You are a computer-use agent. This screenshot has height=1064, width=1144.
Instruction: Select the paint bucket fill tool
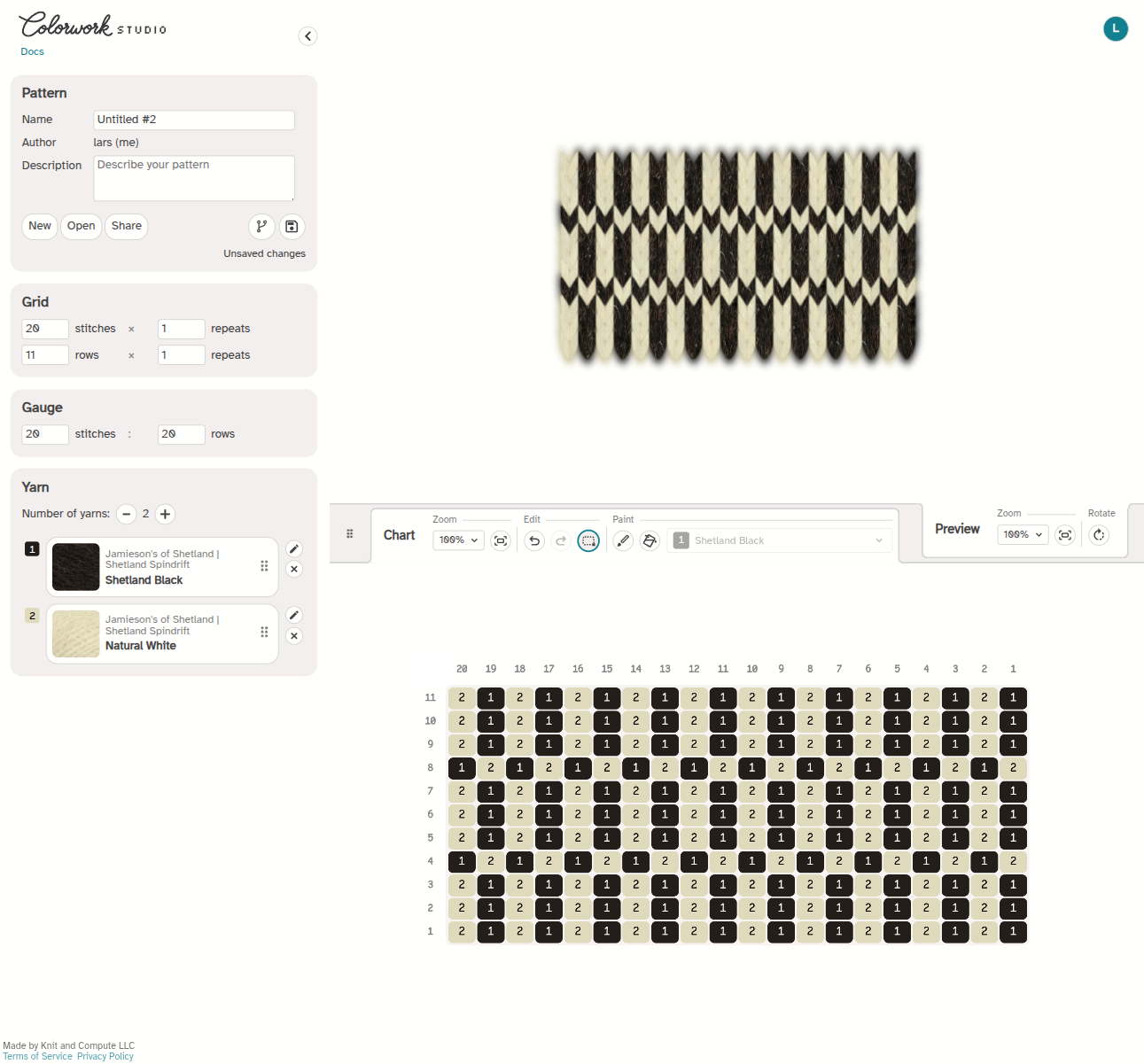coord(650,540)
